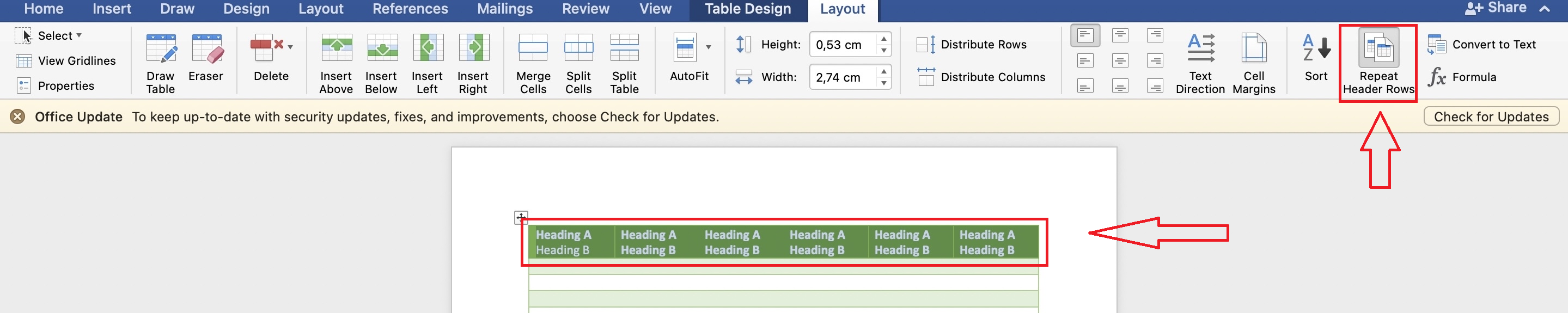Click Check for Updates button
This screenshot has height=313, width=1568.
(1491, 116)
